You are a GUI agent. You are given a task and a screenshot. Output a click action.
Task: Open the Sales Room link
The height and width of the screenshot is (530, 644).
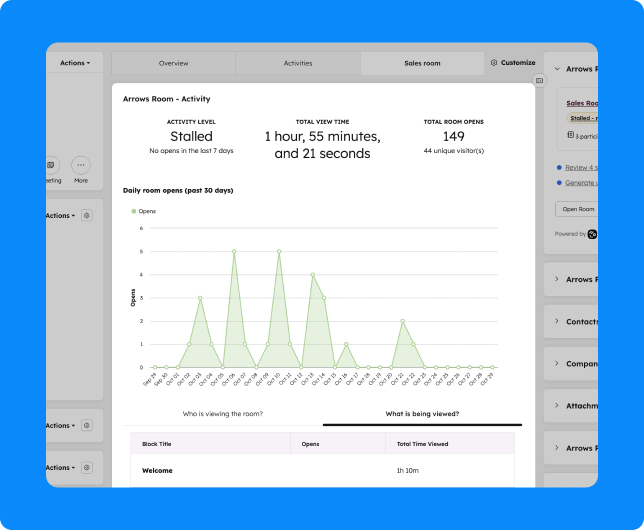tap(582, 103)
